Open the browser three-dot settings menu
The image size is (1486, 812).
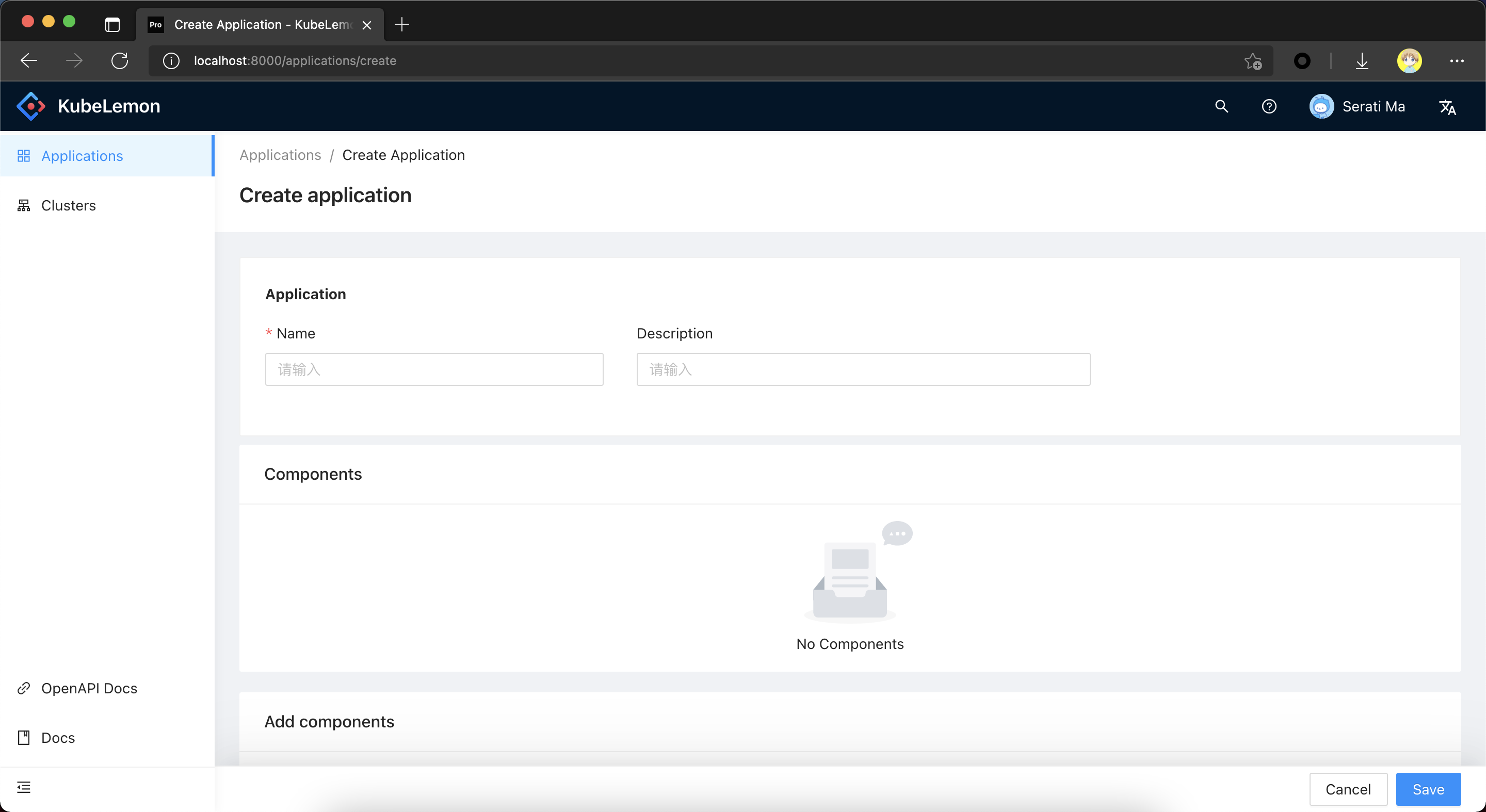tap(1457, 61)
